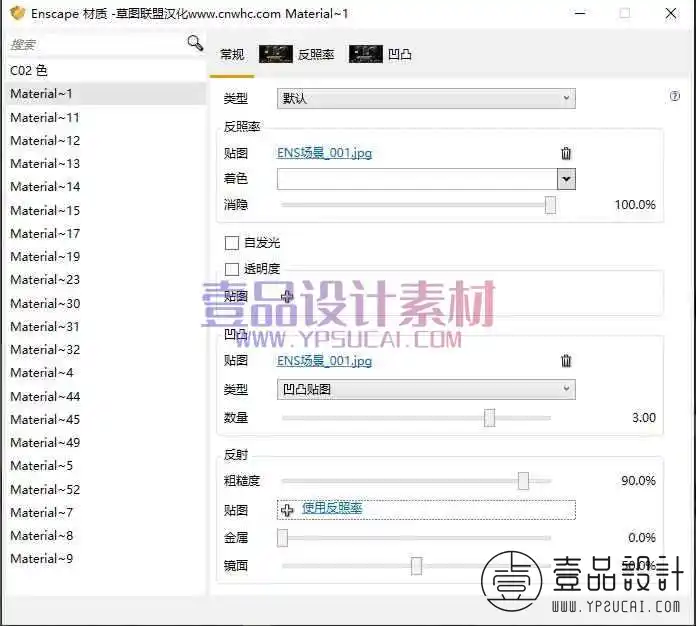Add a roughness texture with plus icon
Viewport: 696px width, 626px height.
click(287, 510)
